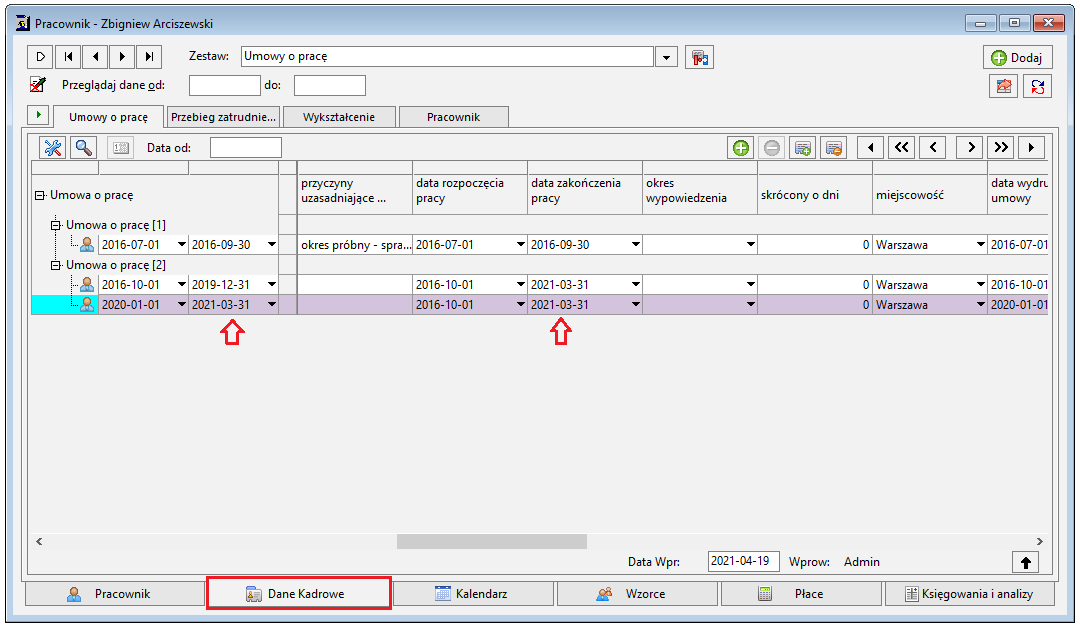Collapse the Umowa o pracę [2] tree node
Screen dimensions: 1080x627
click(x=56, y=265)
